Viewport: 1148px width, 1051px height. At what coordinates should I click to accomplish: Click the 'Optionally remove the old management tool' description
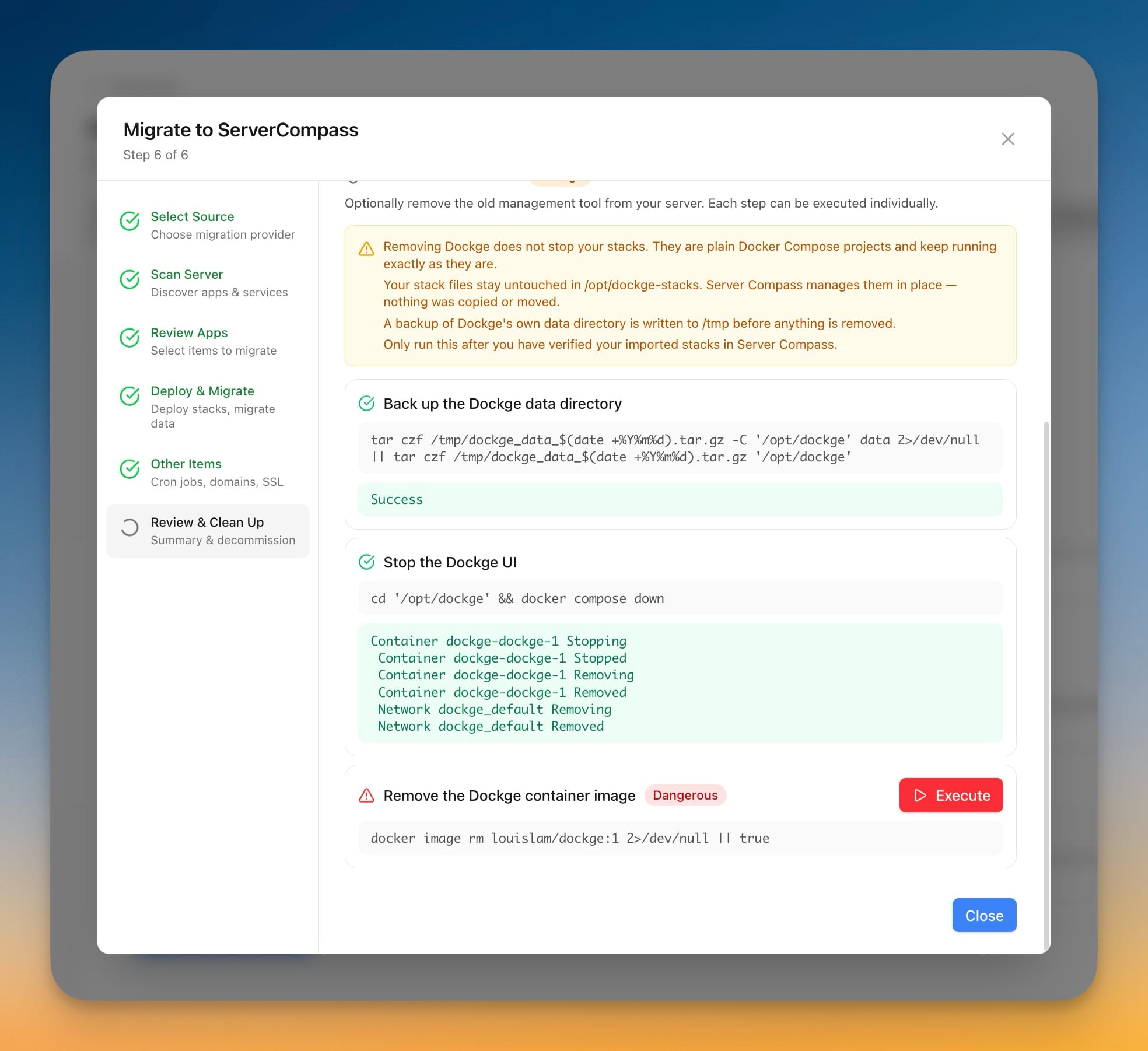(x=641, y=203)
